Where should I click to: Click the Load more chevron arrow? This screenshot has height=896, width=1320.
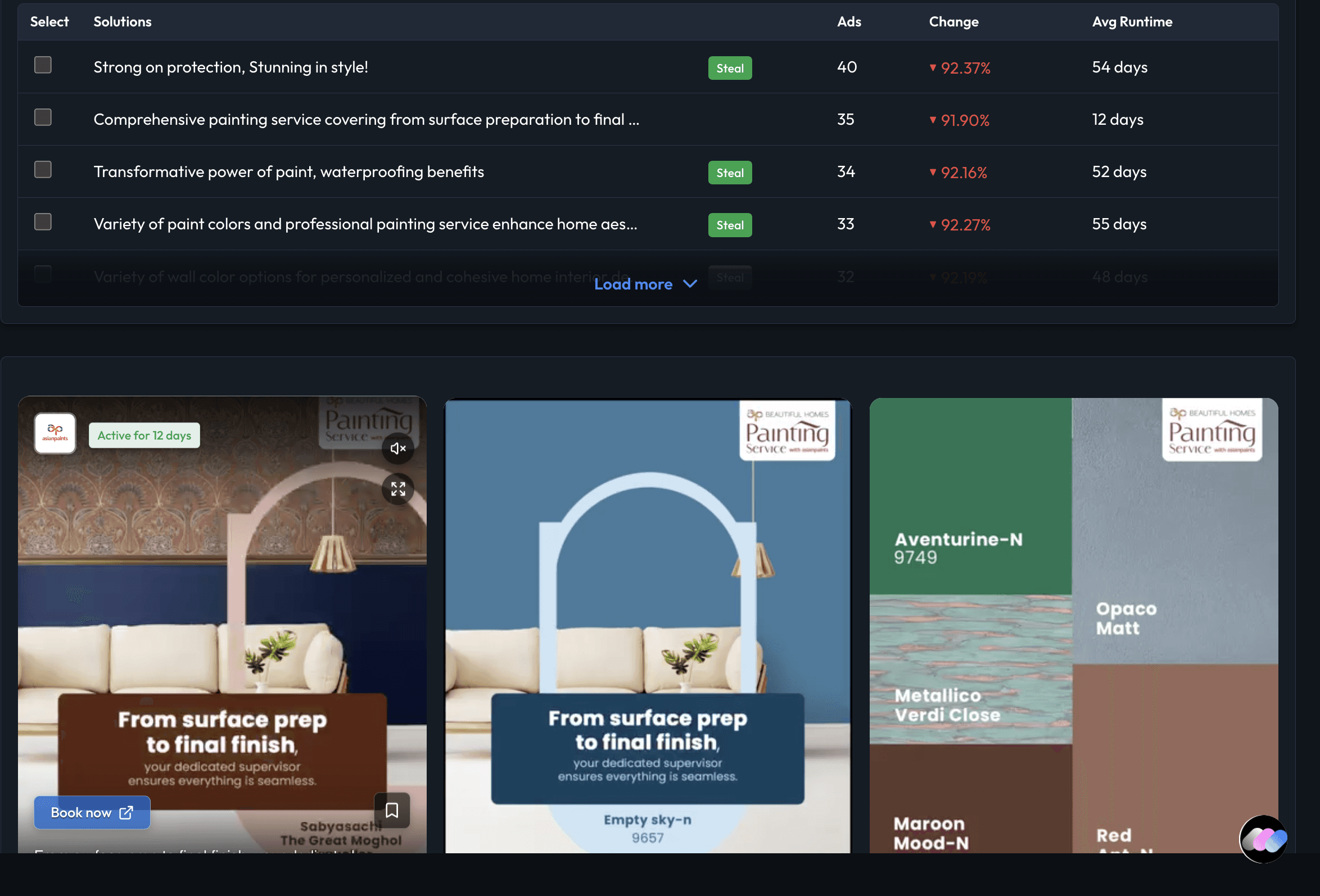click(x=690, y=284)
